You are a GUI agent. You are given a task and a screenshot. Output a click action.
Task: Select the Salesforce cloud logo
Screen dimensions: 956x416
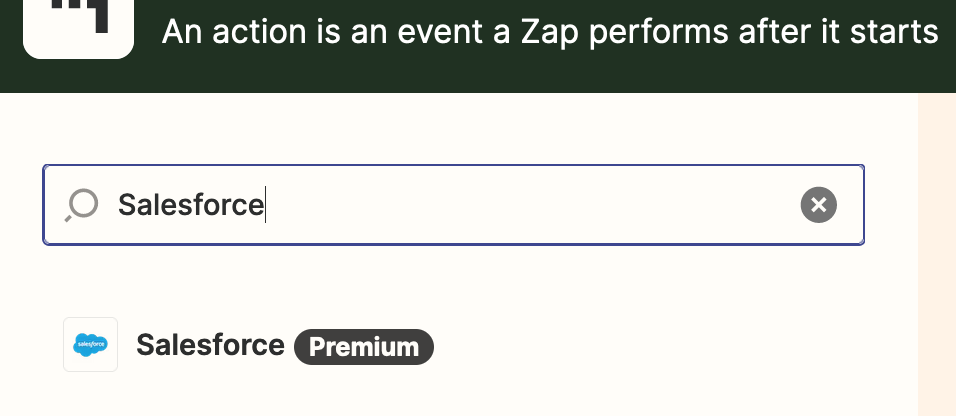pos(90,345)
